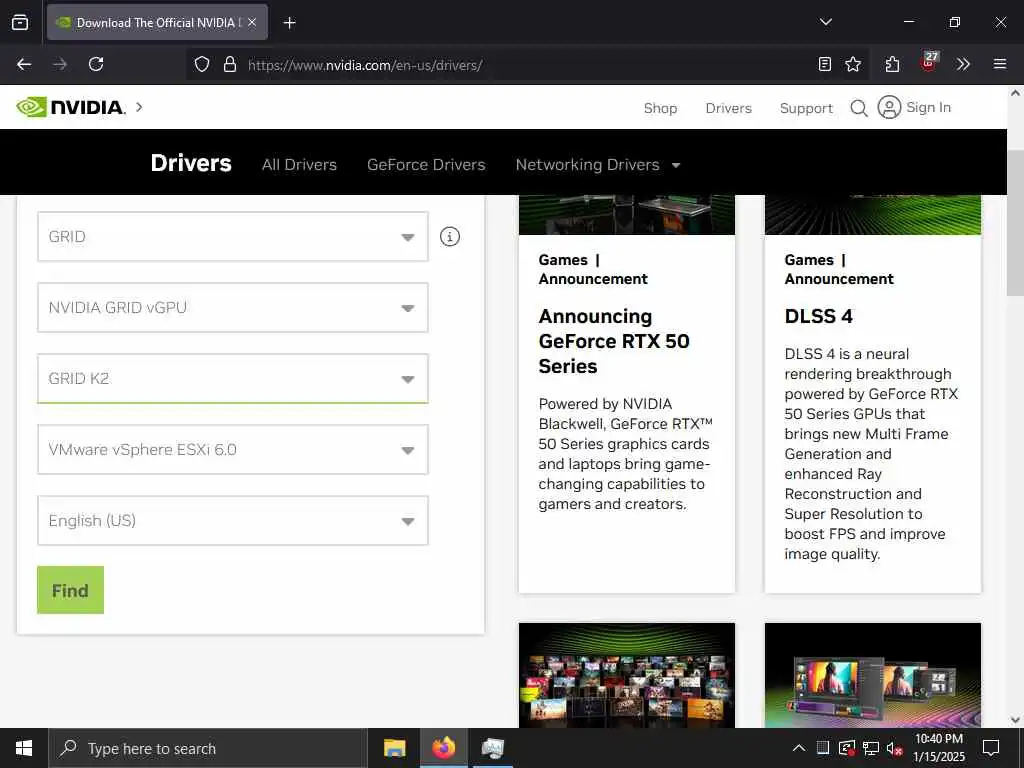1024x768 pixels.
Task: Click the green Find button
Action: 71,590
